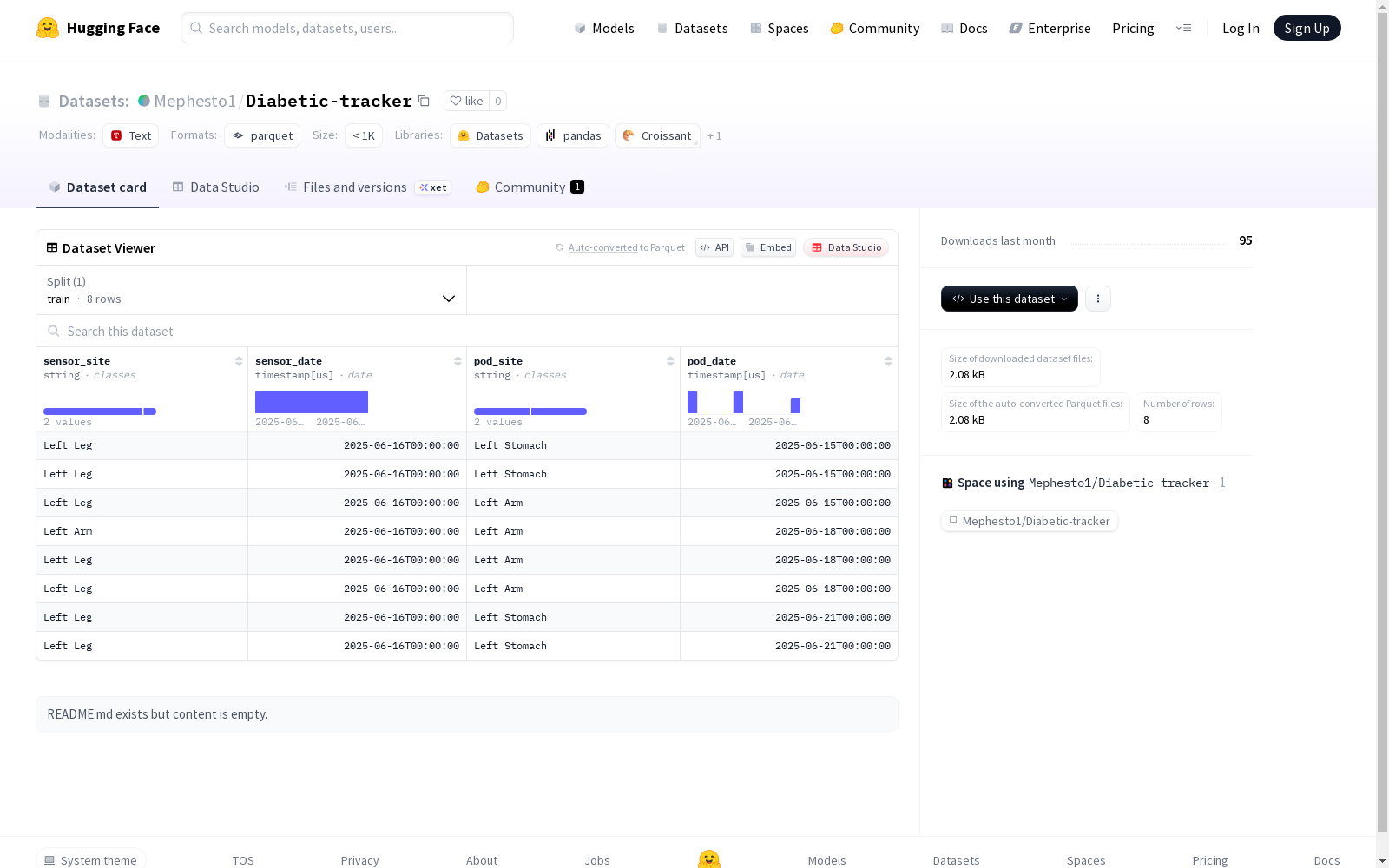Screen dimensions: 1389x868
Task: Click the Jobs footer link
Action: [597, 860]
